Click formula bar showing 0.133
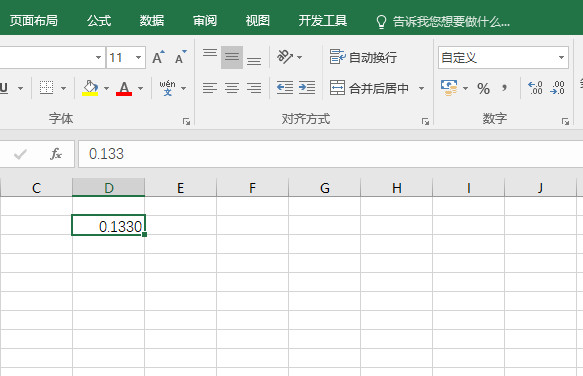583x376 pixels. pyautogui.click(x=331, y=154)
